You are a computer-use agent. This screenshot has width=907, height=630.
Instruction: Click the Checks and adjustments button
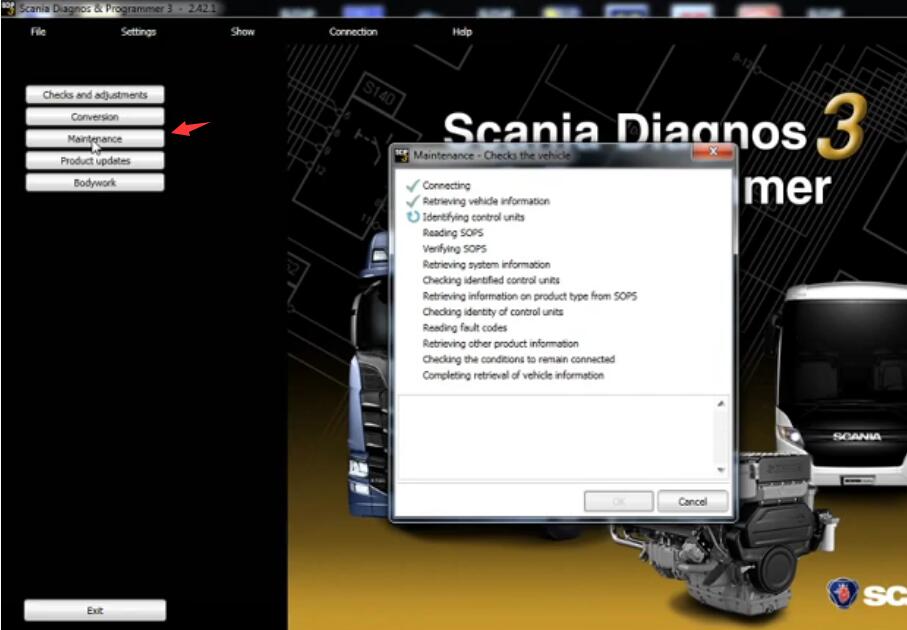click(x=95, y=95)
